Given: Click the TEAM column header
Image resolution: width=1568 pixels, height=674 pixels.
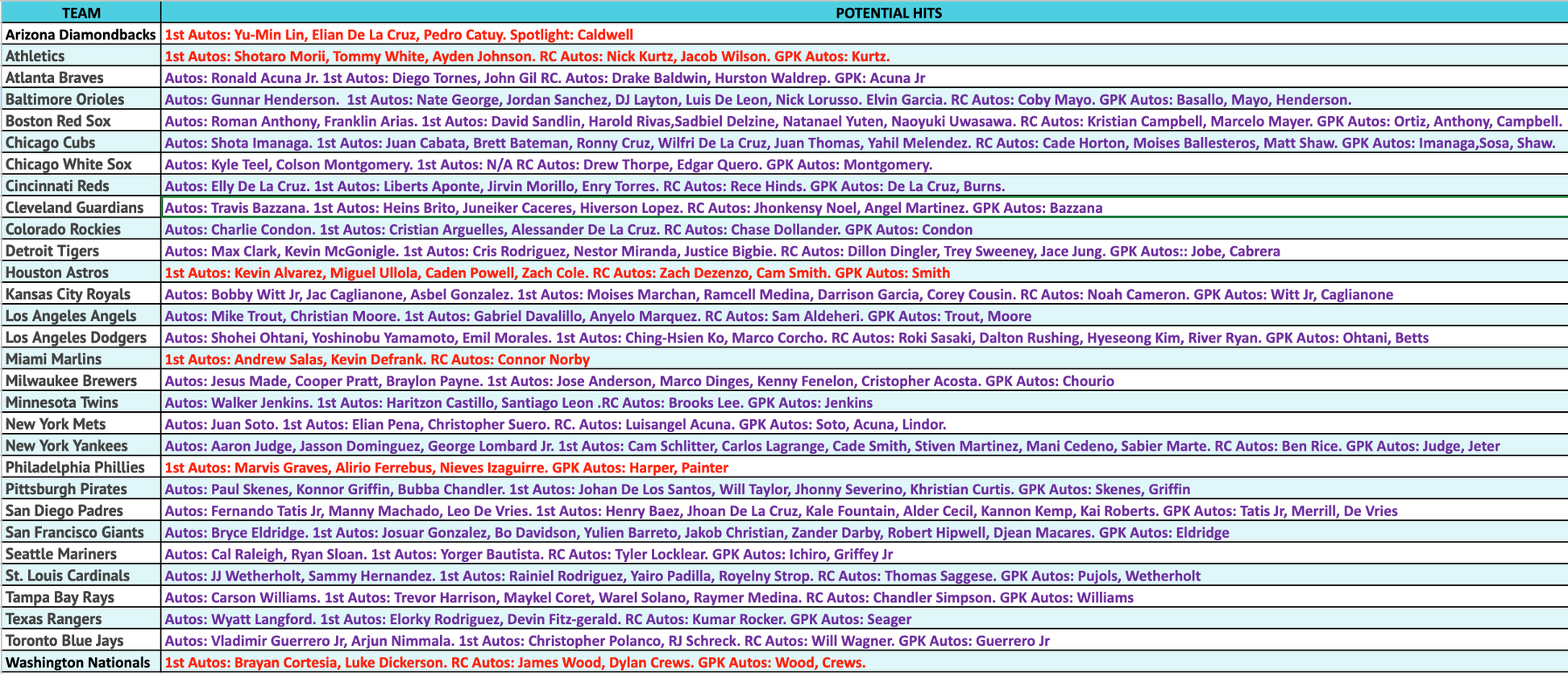Looking at the screenshot, I should coord(81,13).
